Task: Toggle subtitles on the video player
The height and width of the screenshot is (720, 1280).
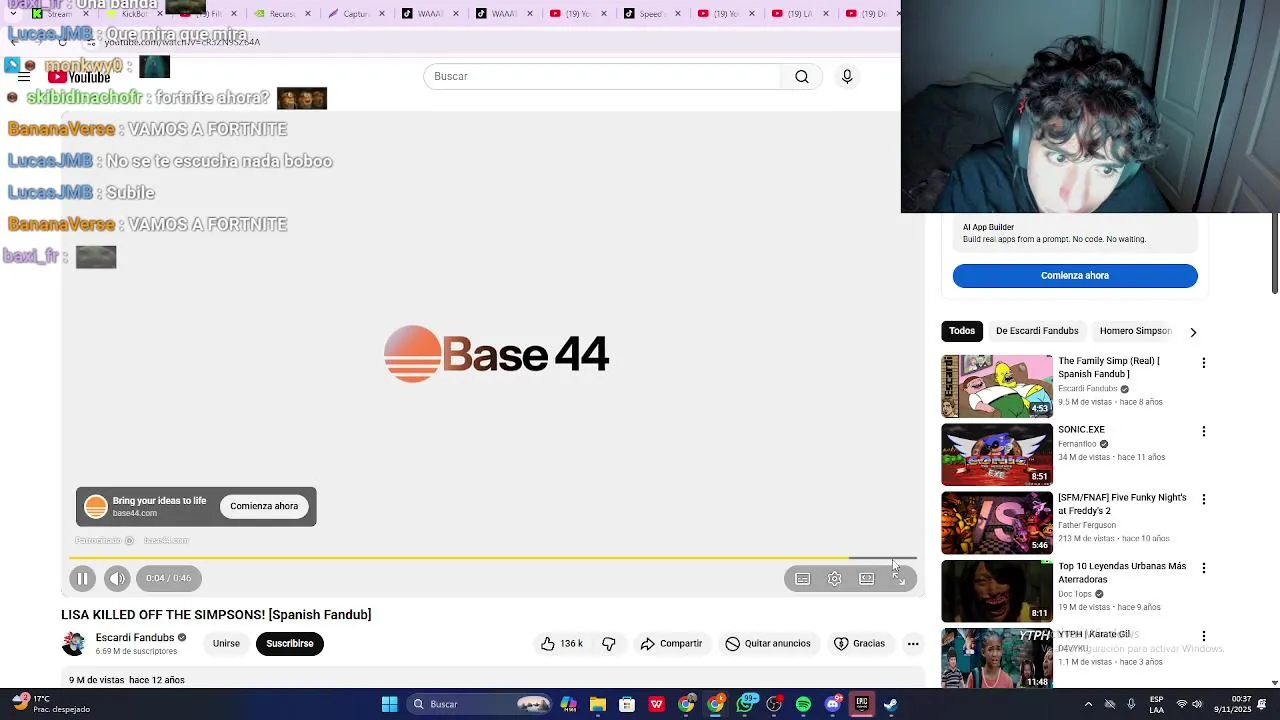Action: click(x=802, y=579)
